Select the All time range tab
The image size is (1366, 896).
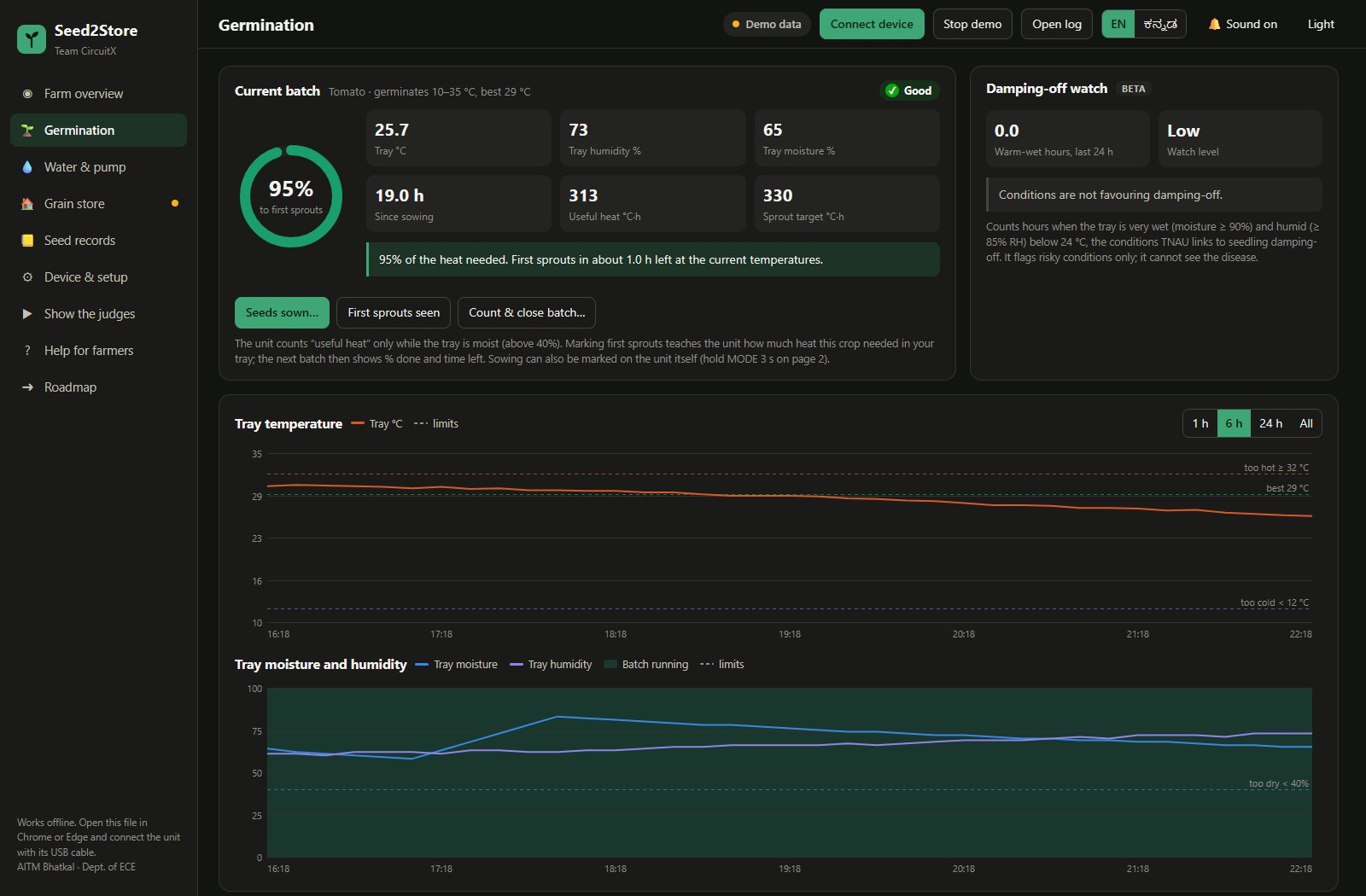(1306, 423)
